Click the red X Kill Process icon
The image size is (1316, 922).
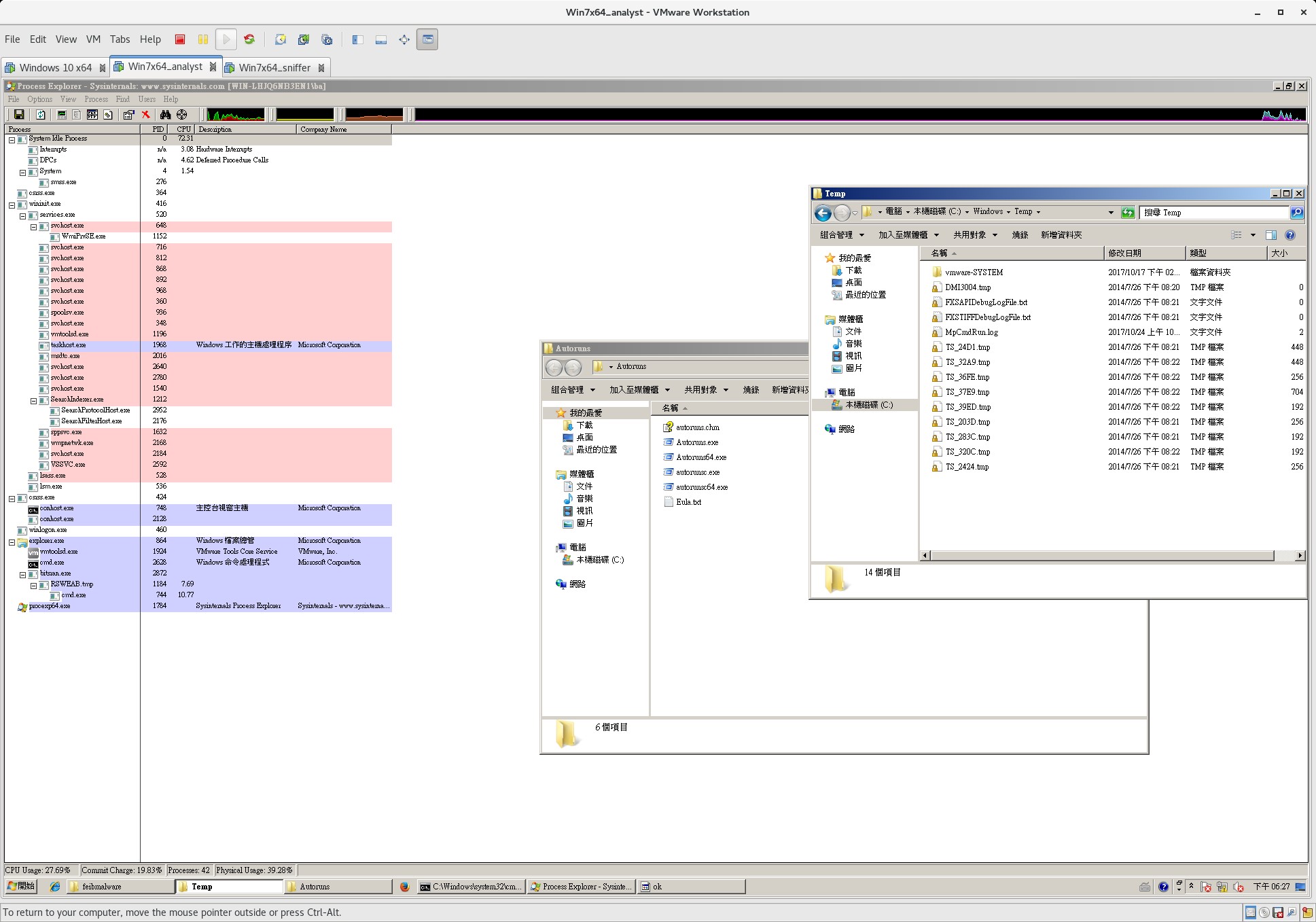tap(145, 115)
